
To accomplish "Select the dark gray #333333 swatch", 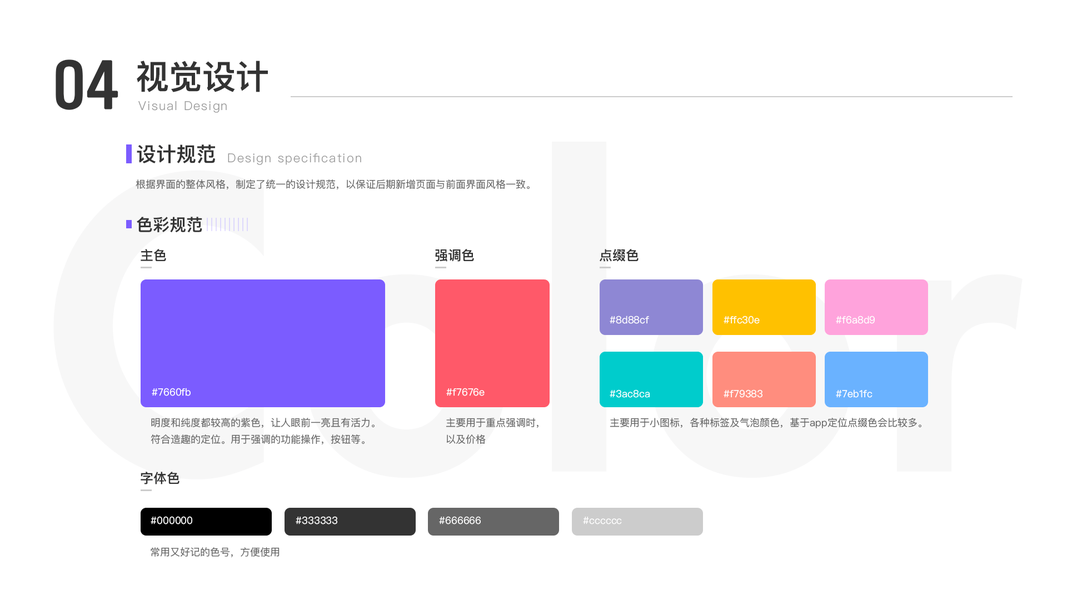I will [x=350, y=521].
